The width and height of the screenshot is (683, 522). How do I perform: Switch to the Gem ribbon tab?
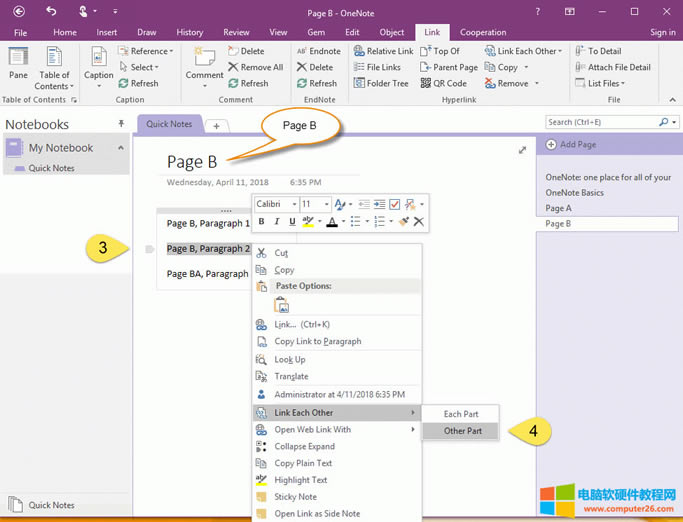click(x=316, y=32)
